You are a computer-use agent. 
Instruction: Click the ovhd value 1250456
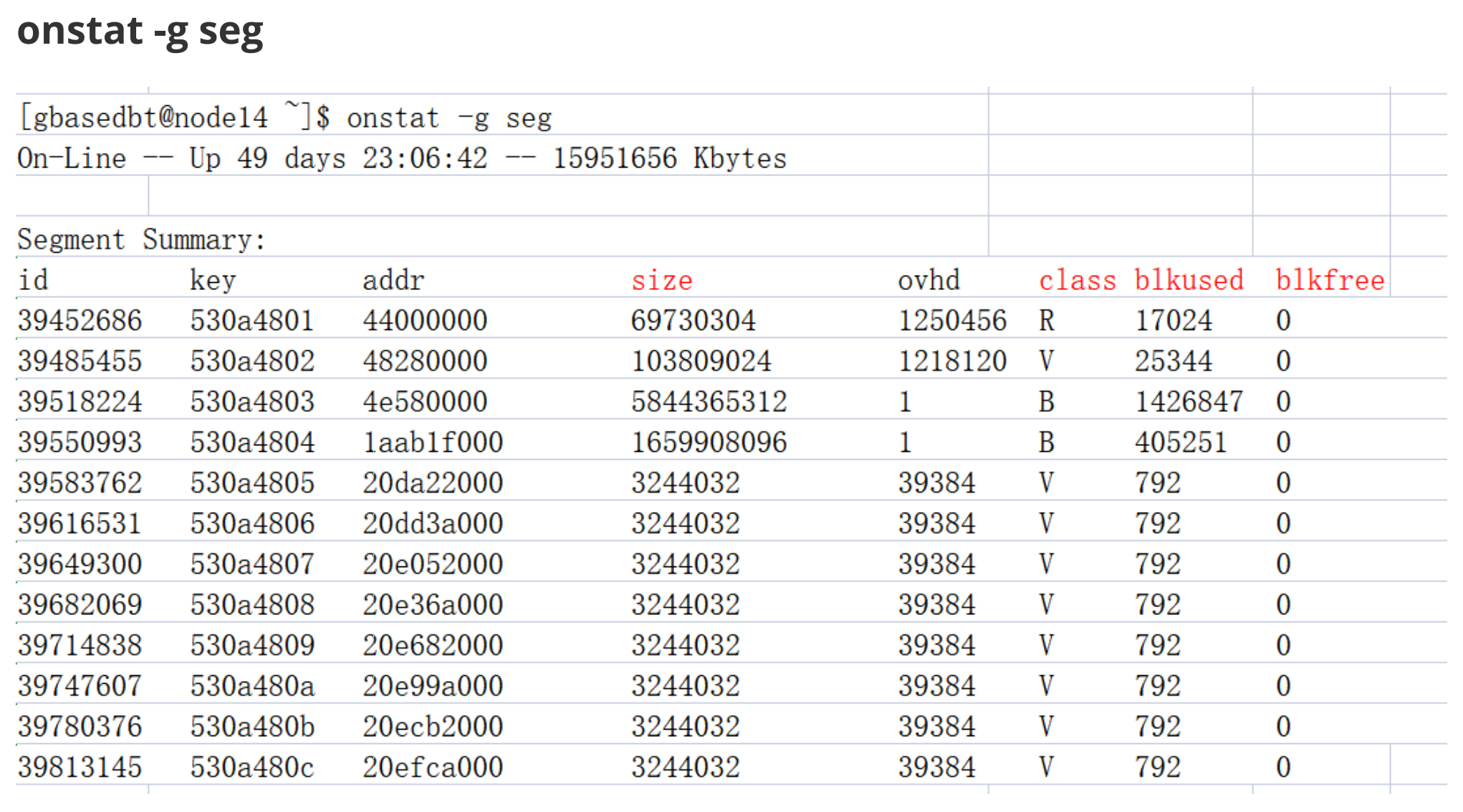pos(952,320)
